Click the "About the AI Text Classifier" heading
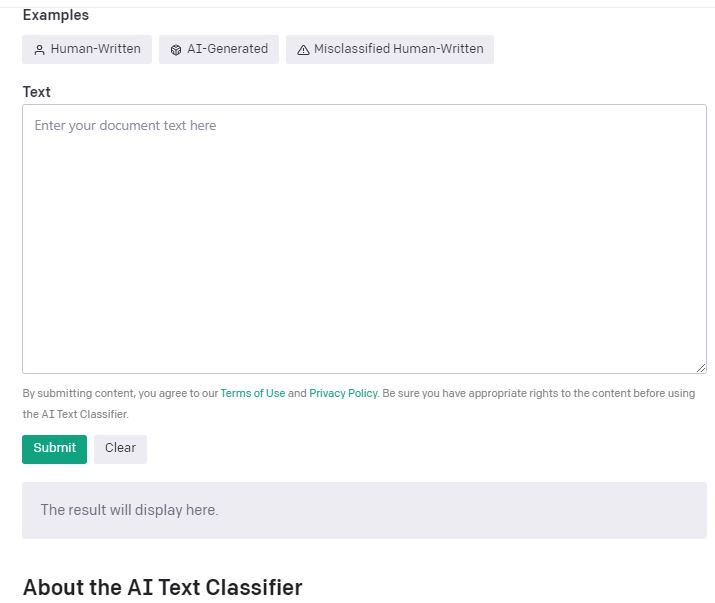Viewport: 715px width, 603px height. pos(162,587)
